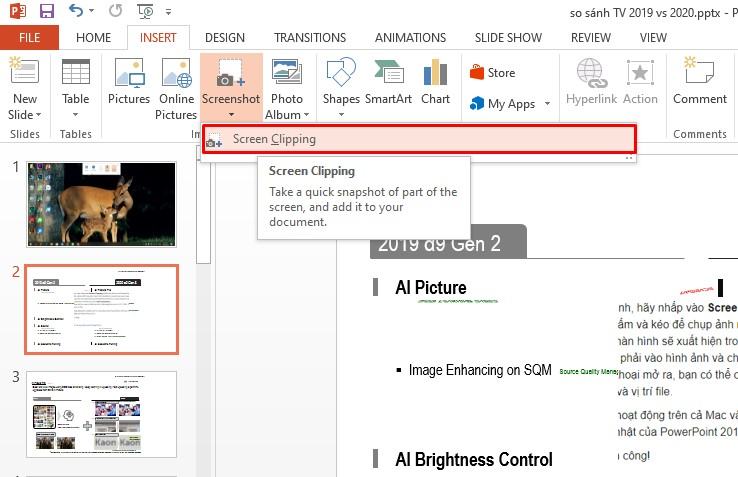Click the AI Picture heading

tap(431, 287)
